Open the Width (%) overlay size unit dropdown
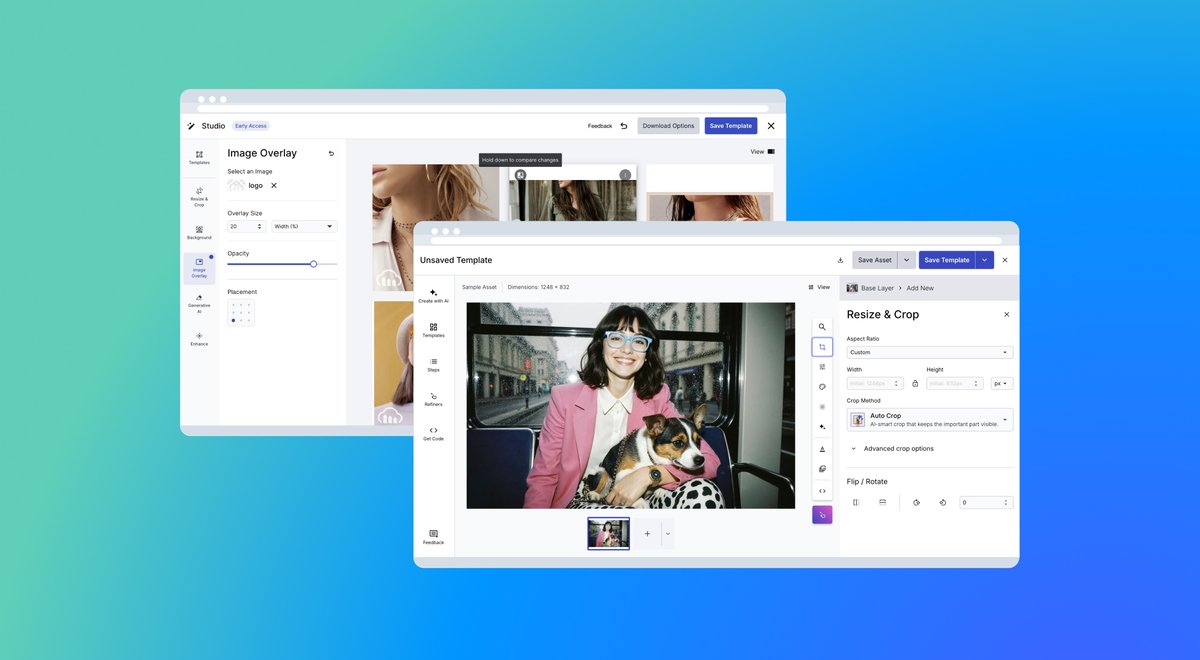Image resolution: width=1200 pixels, height=660 pixels. 304,226
